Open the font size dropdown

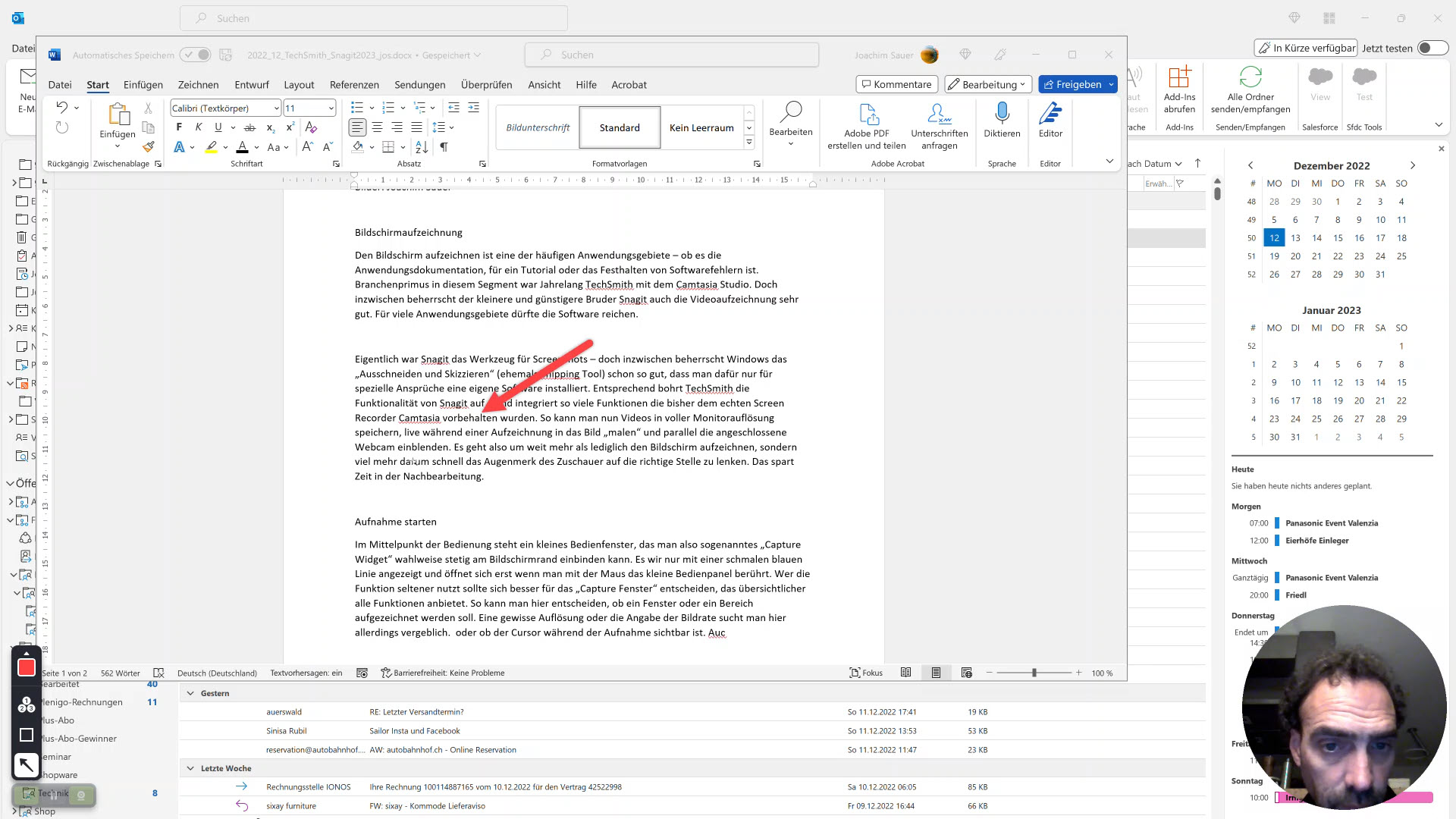[x=331, y=108]
